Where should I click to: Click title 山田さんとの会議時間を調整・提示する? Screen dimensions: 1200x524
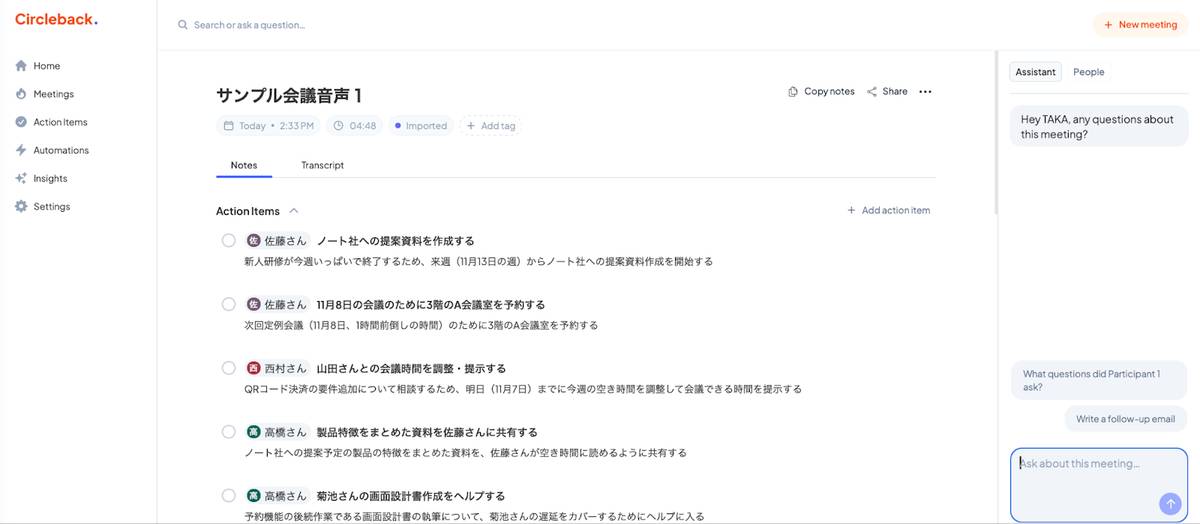411,368
